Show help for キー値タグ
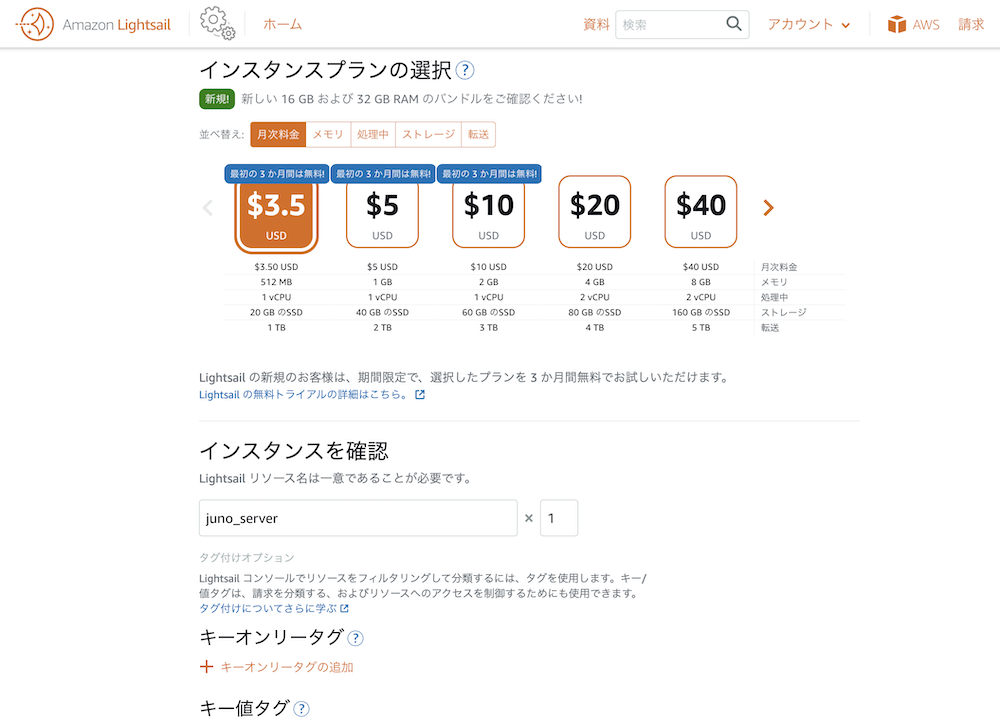The height and width of the screenshot is (721, 1000). (301, 709)
